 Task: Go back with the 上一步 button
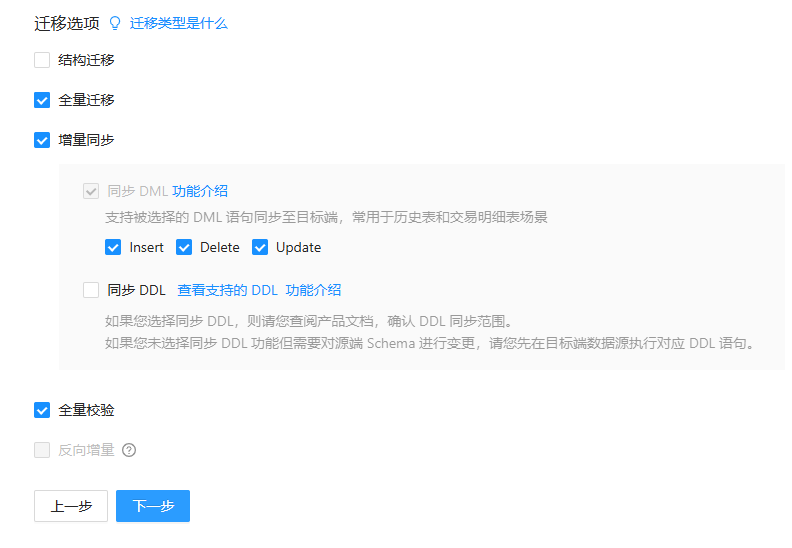(x=71, y=506)
